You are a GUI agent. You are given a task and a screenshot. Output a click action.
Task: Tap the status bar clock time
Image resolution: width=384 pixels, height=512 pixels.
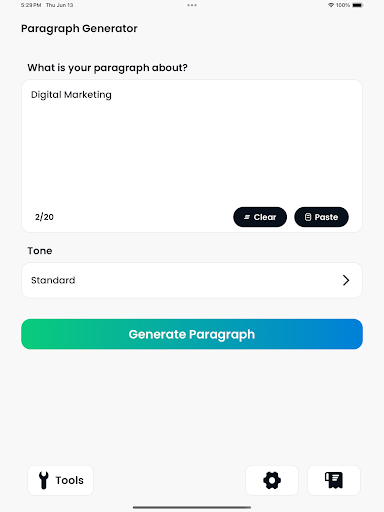31,5
